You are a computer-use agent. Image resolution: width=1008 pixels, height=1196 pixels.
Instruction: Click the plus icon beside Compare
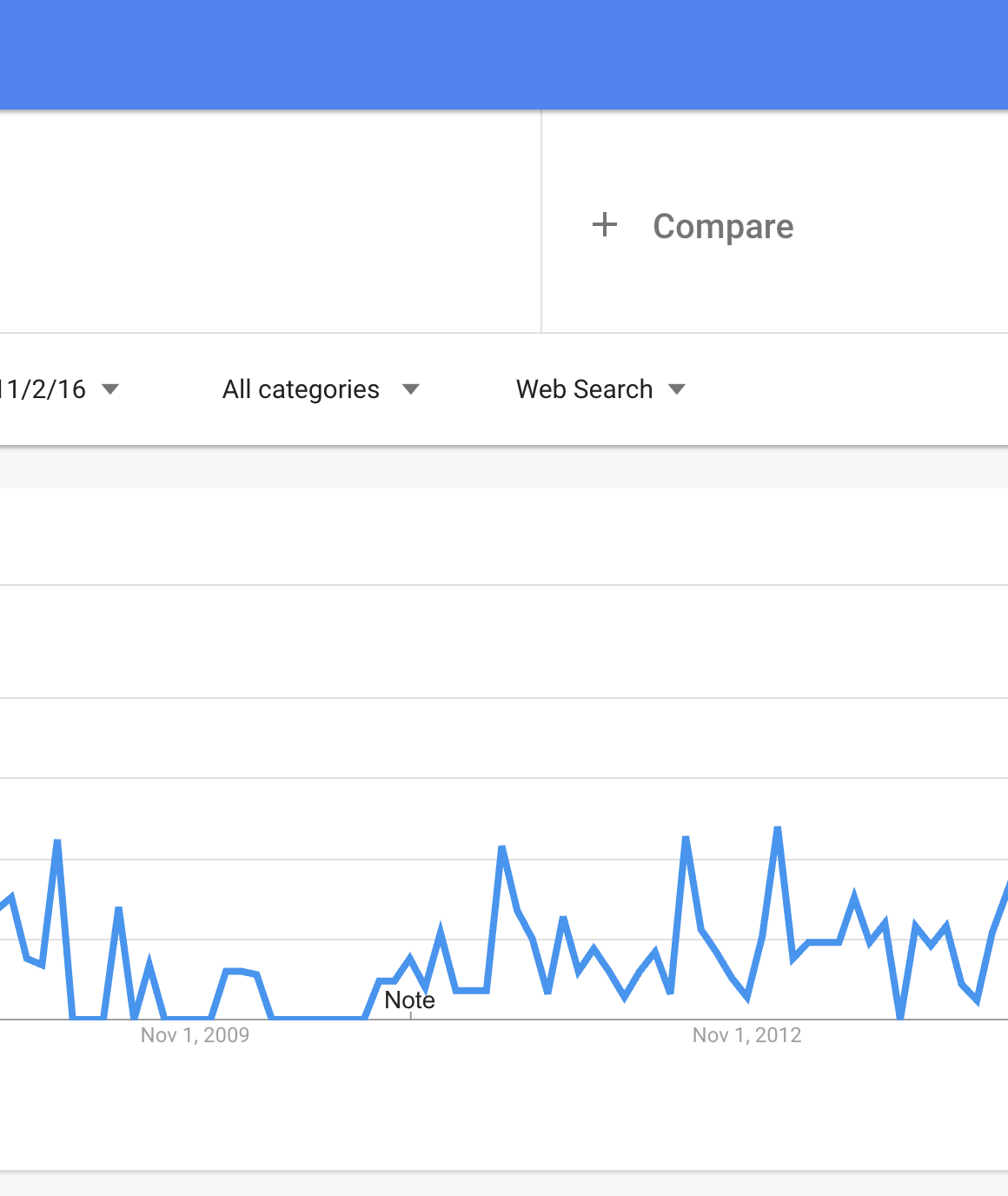coord(605,225)
